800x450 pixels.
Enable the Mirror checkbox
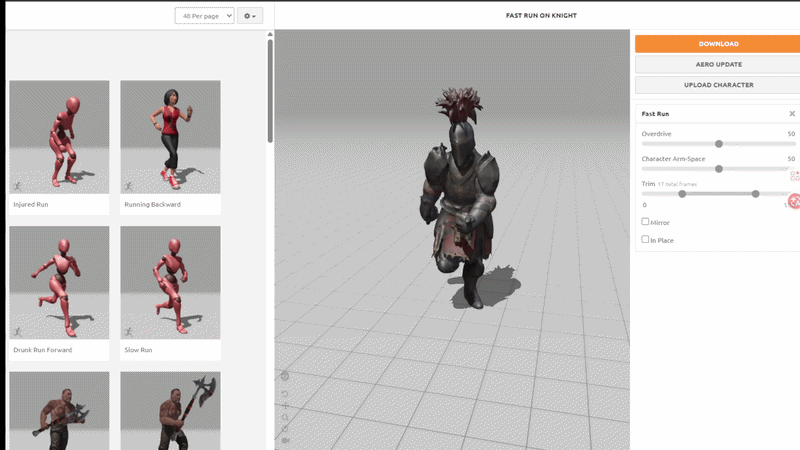[645, 221]
